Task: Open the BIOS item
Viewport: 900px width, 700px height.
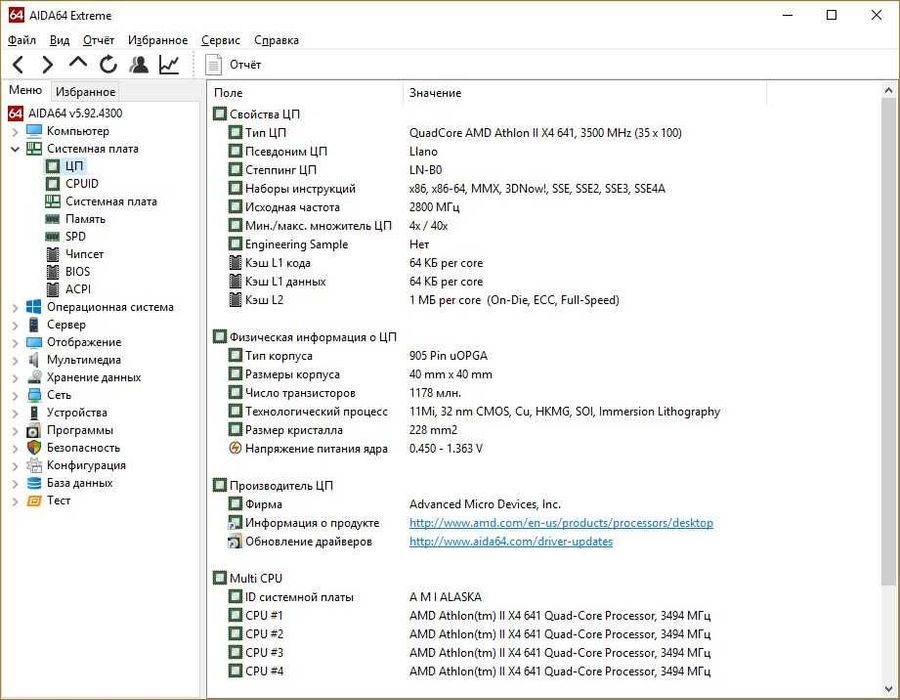Action: 77,272
